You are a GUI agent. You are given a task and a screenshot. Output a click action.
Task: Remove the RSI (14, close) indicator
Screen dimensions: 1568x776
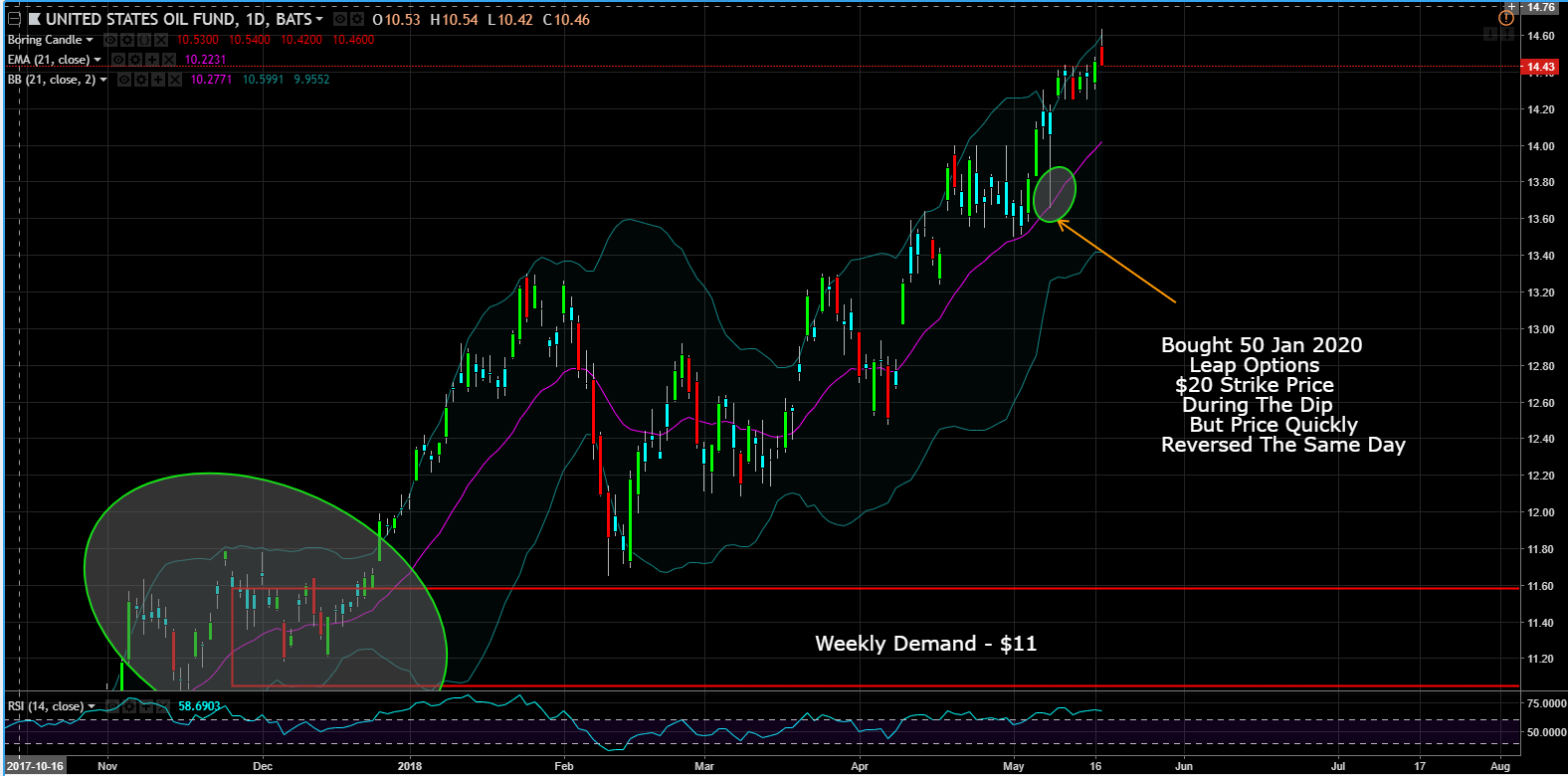(163, 706)
